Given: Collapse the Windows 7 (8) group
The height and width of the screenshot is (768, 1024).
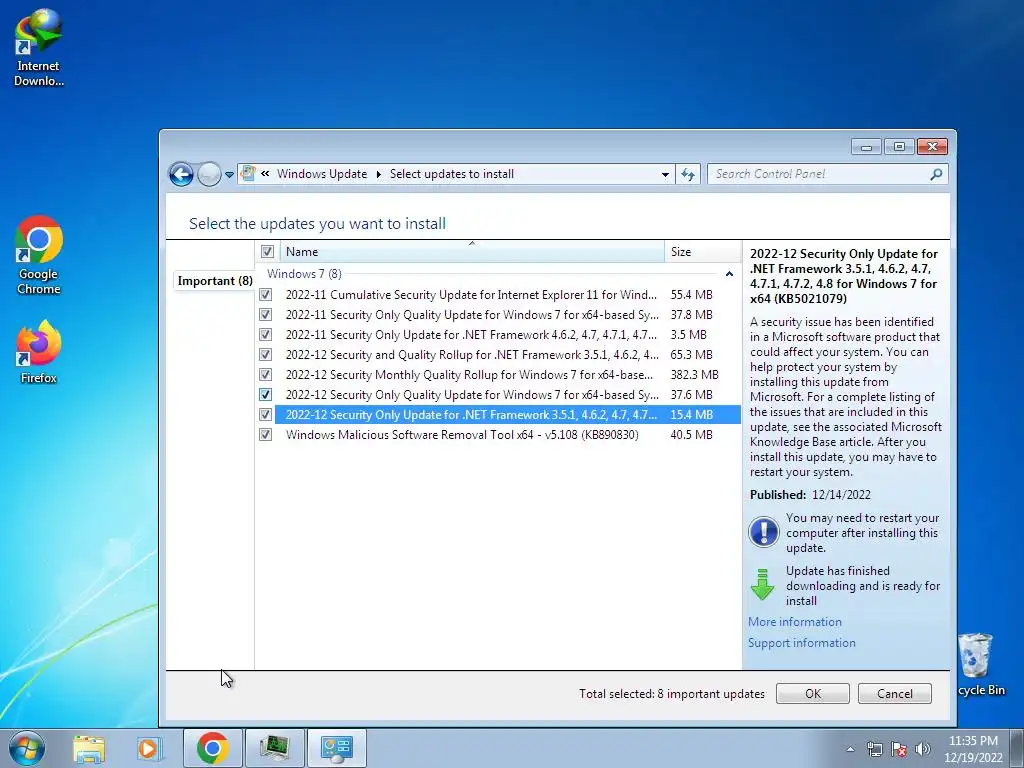Looking at the screenshot, I should [x=729, y=274].
